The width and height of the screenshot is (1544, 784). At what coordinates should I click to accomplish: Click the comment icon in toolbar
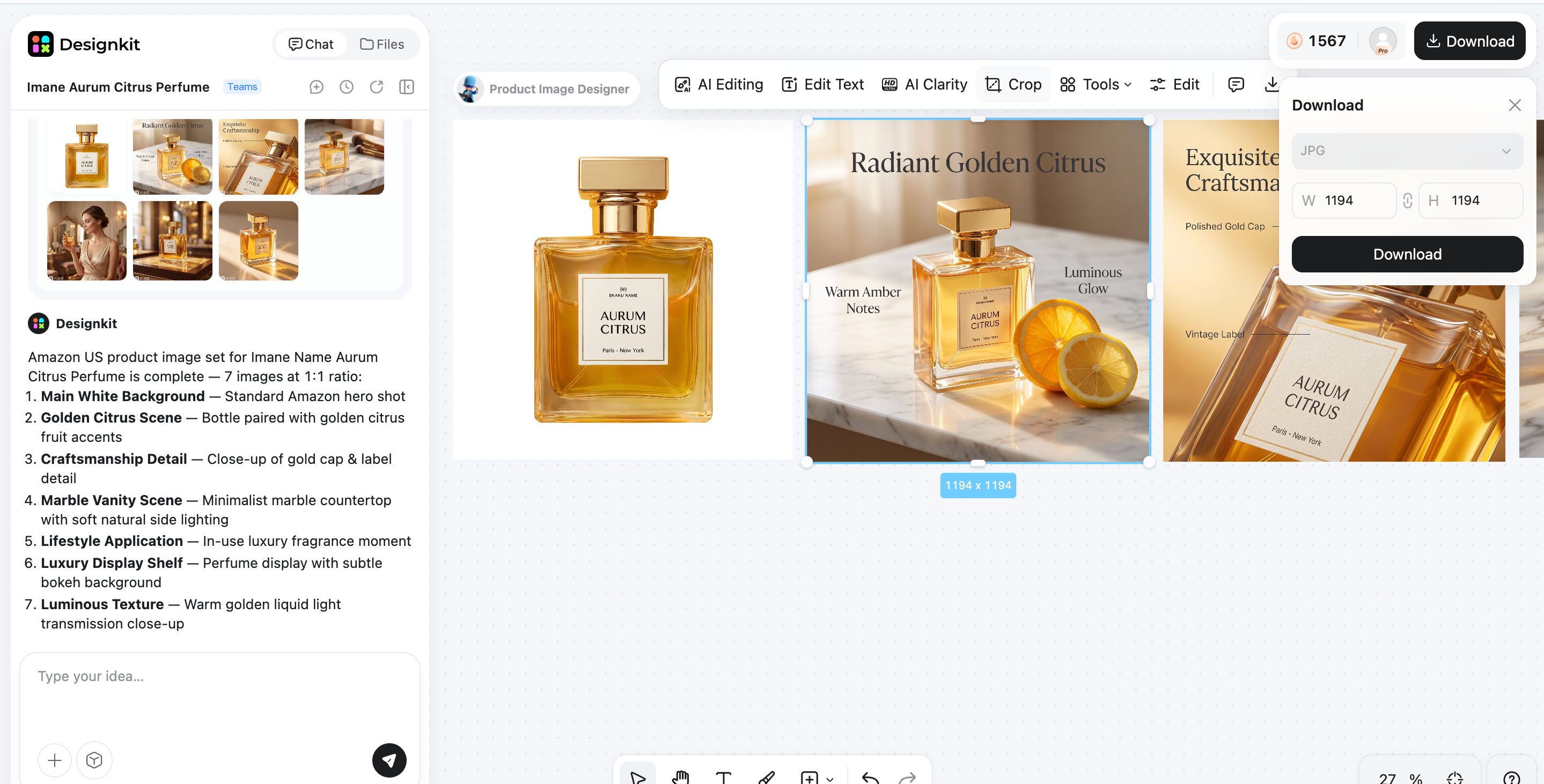click(x=1236, y=84)
